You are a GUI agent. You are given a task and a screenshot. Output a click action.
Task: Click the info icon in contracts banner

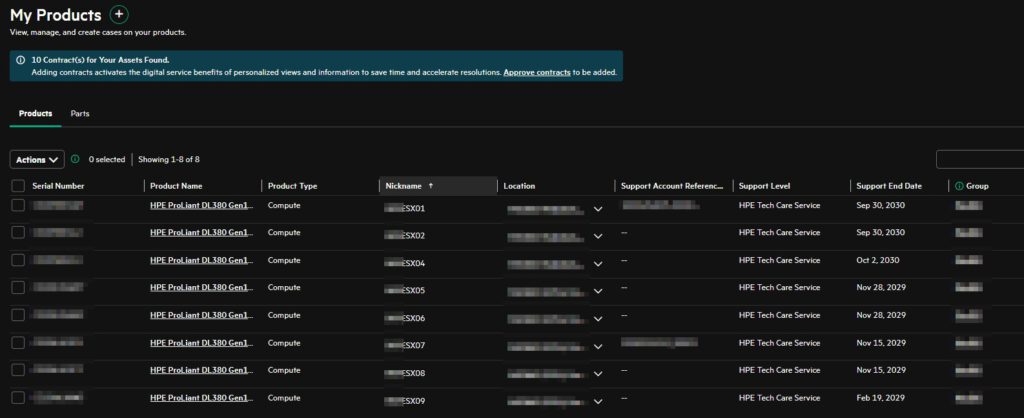click(20, 60)
